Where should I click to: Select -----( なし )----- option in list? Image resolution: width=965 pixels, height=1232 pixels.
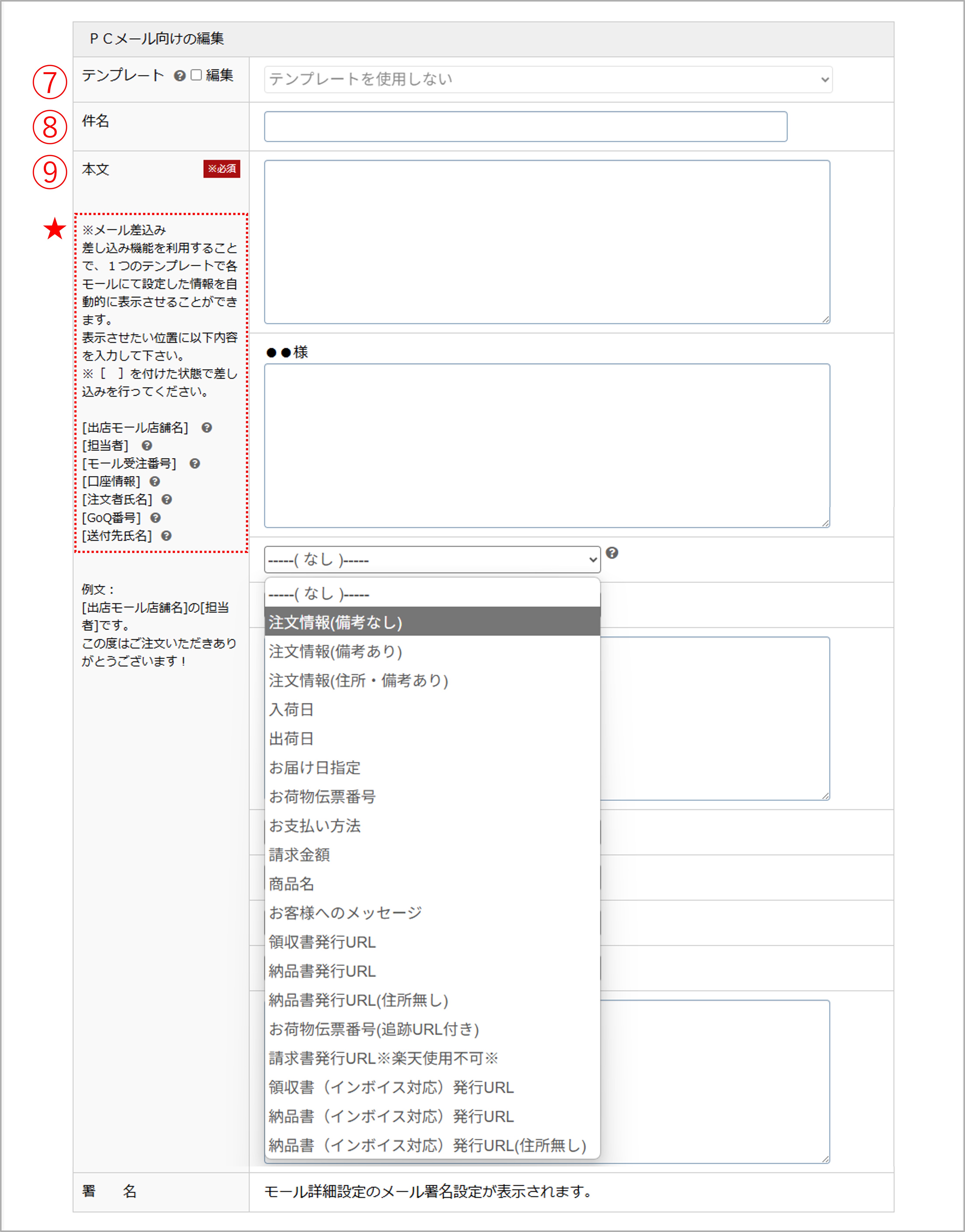(432, 594)
